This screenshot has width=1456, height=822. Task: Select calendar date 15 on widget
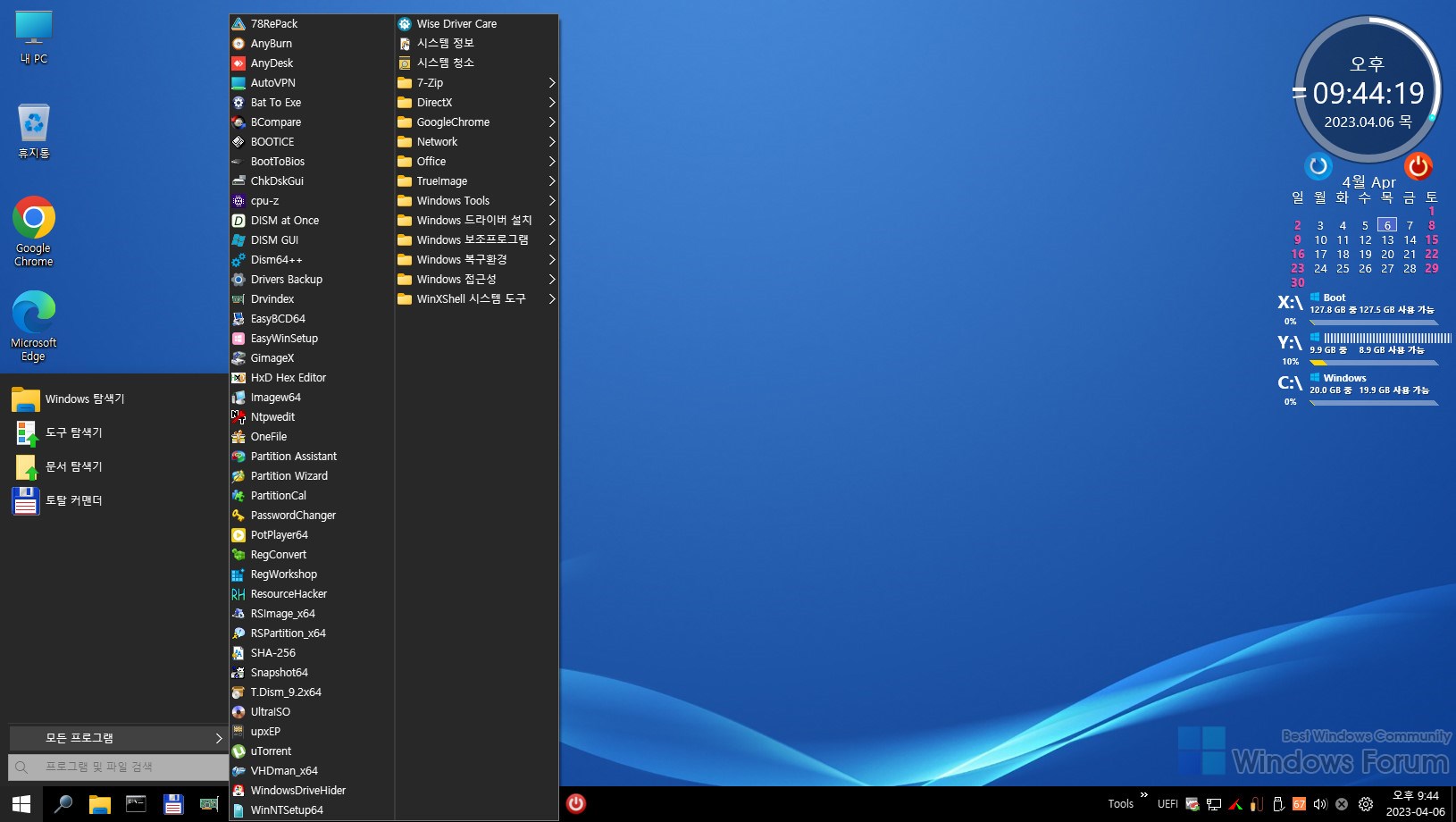pos(1432,239)
